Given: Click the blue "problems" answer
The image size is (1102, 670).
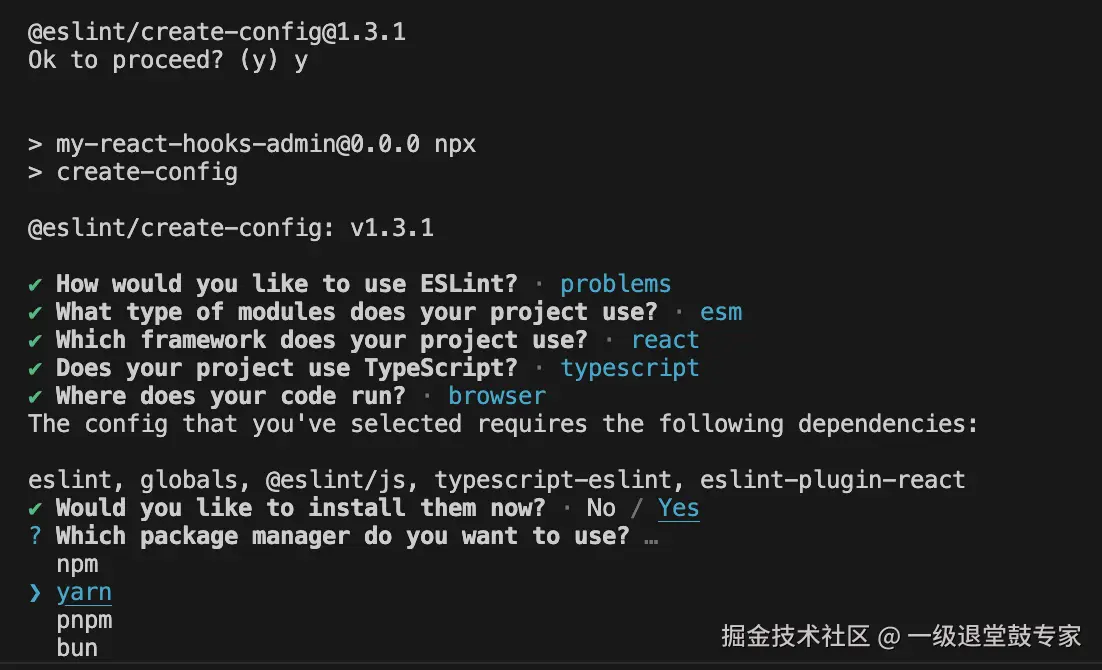Looking at the screenshot, I should click(615, 284).
